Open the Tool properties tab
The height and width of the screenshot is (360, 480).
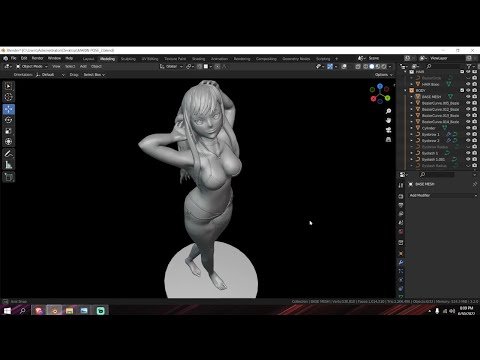coord(401,185)
